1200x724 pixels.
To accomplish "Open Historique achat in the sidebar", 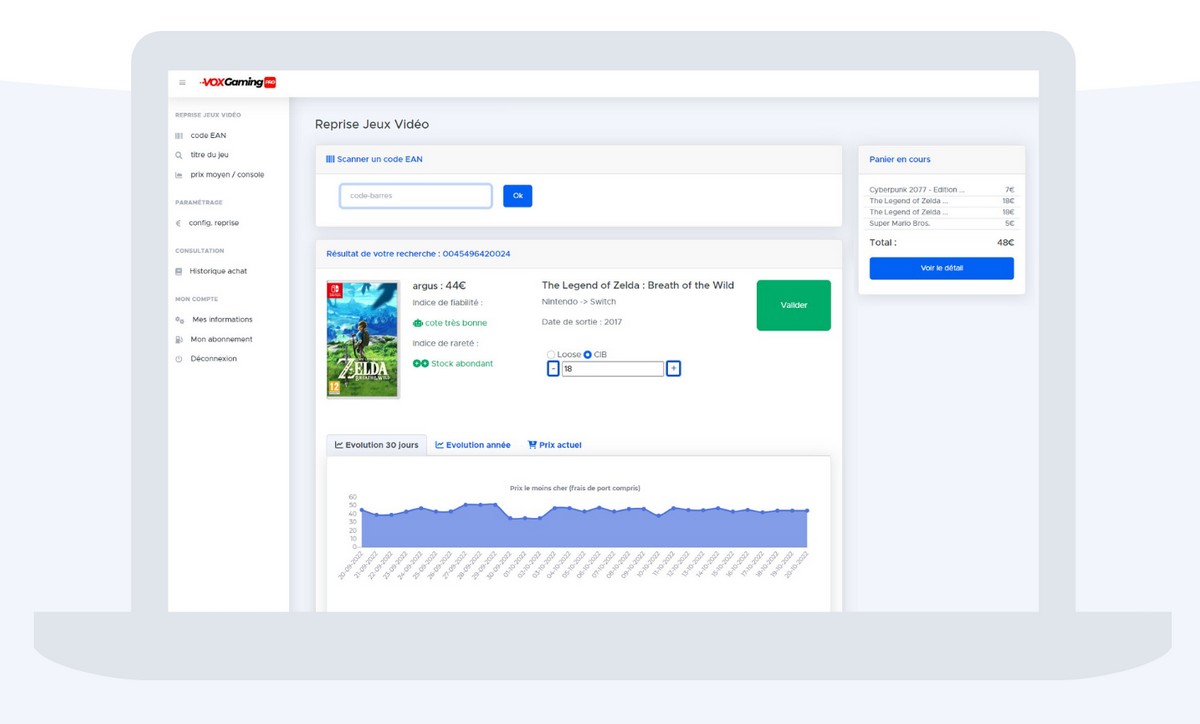I will (211, 271).
